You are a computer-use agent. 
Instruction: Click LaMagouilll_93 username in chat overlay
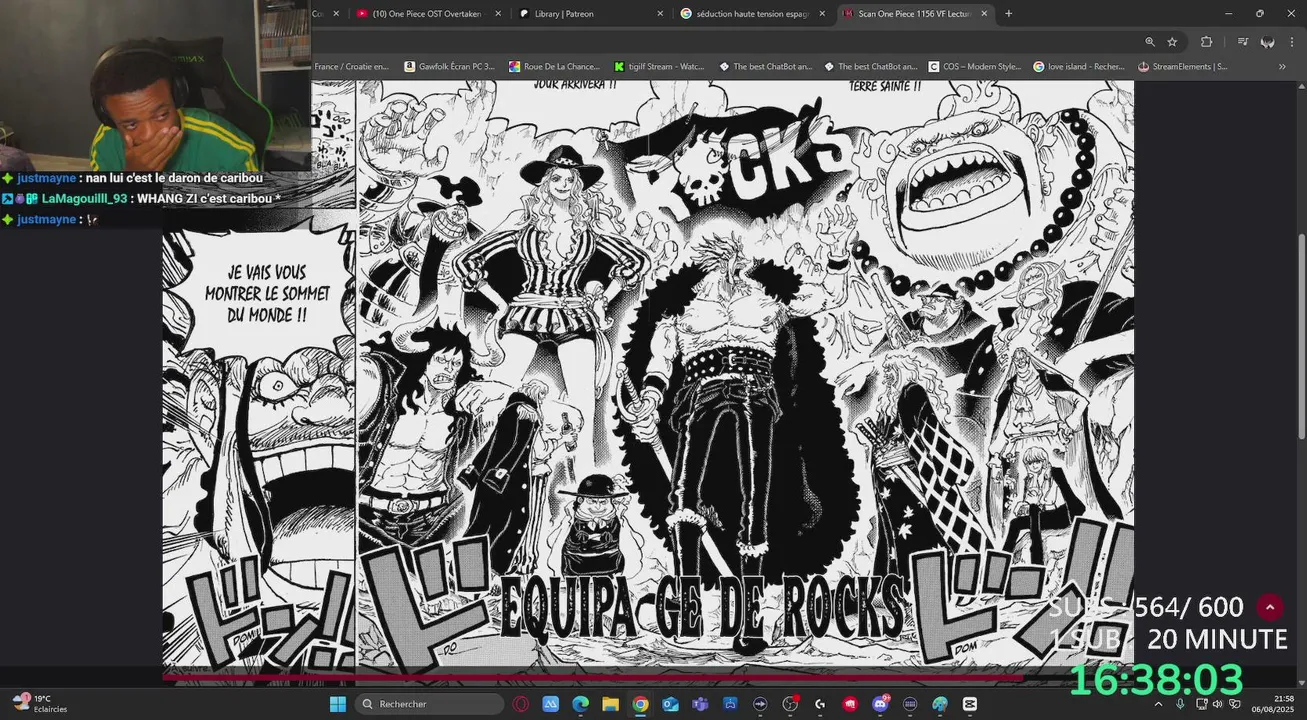[x=84, y=199]
